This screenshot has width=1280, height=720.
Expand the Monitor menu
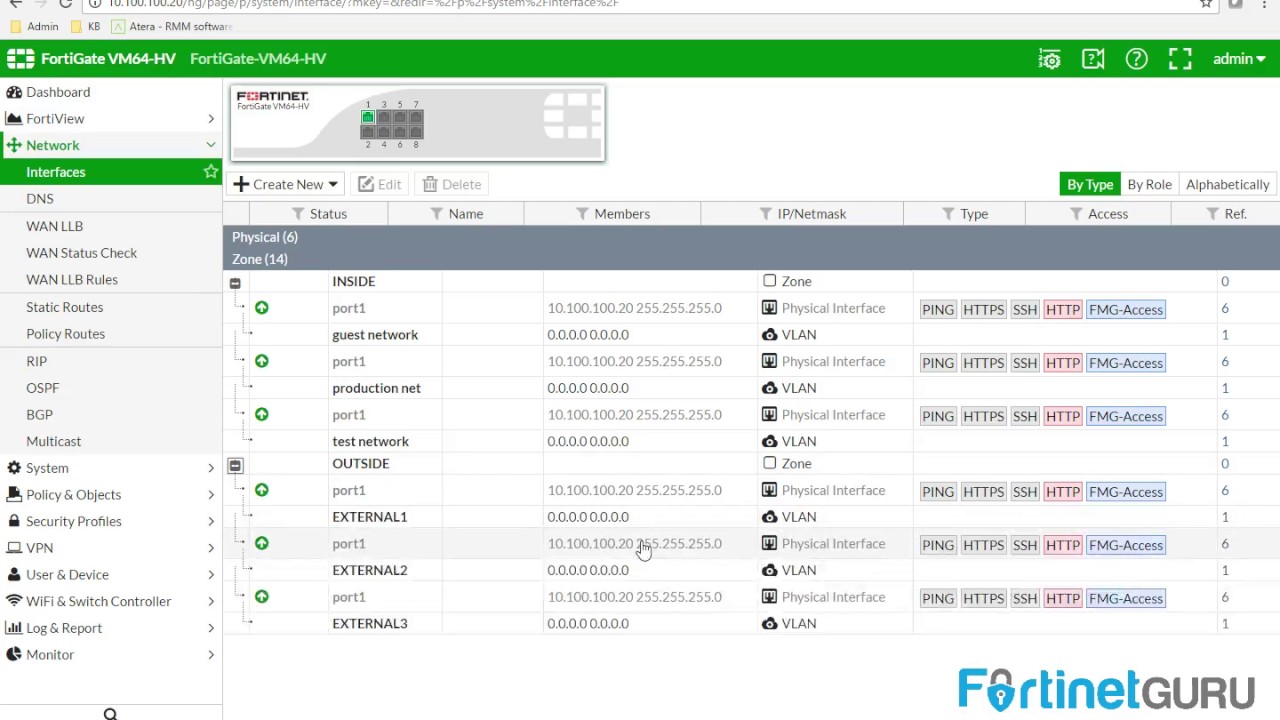110,655
